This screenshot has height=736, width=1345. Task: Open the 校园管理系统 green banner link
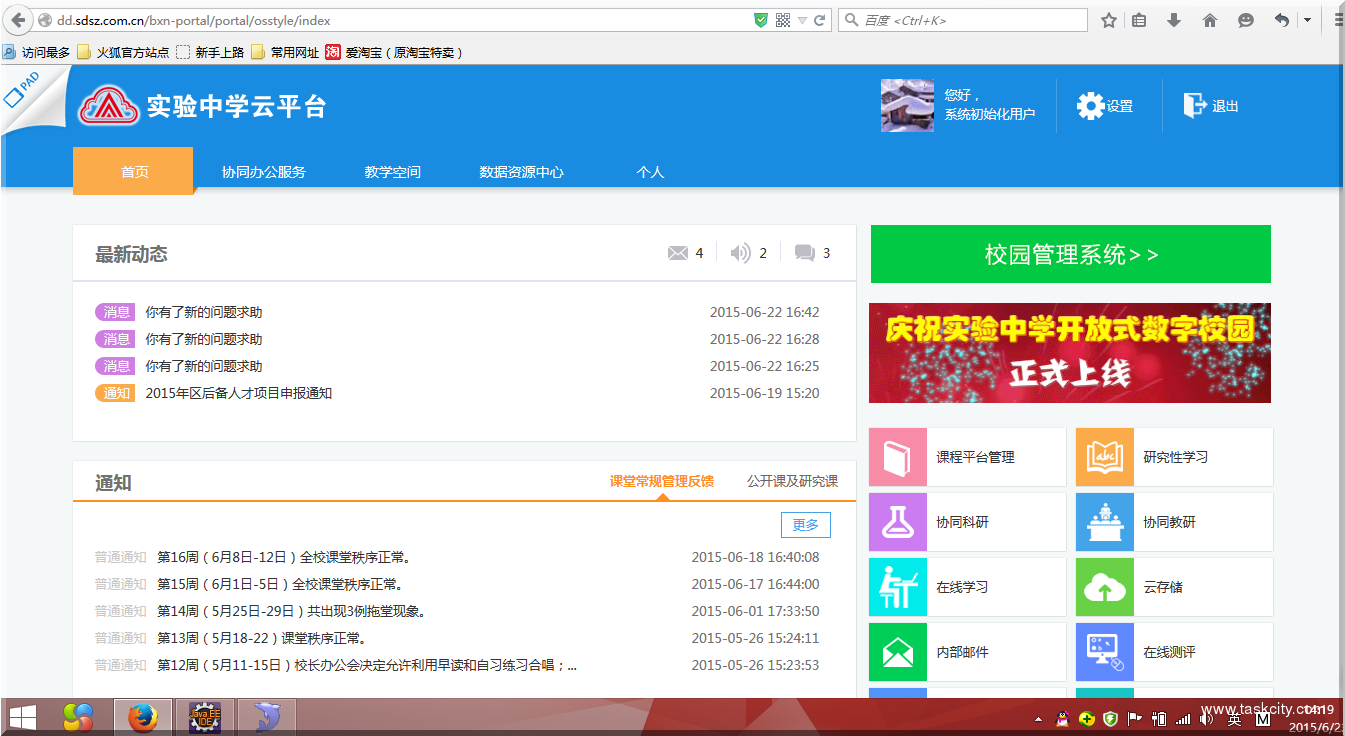1070,254
